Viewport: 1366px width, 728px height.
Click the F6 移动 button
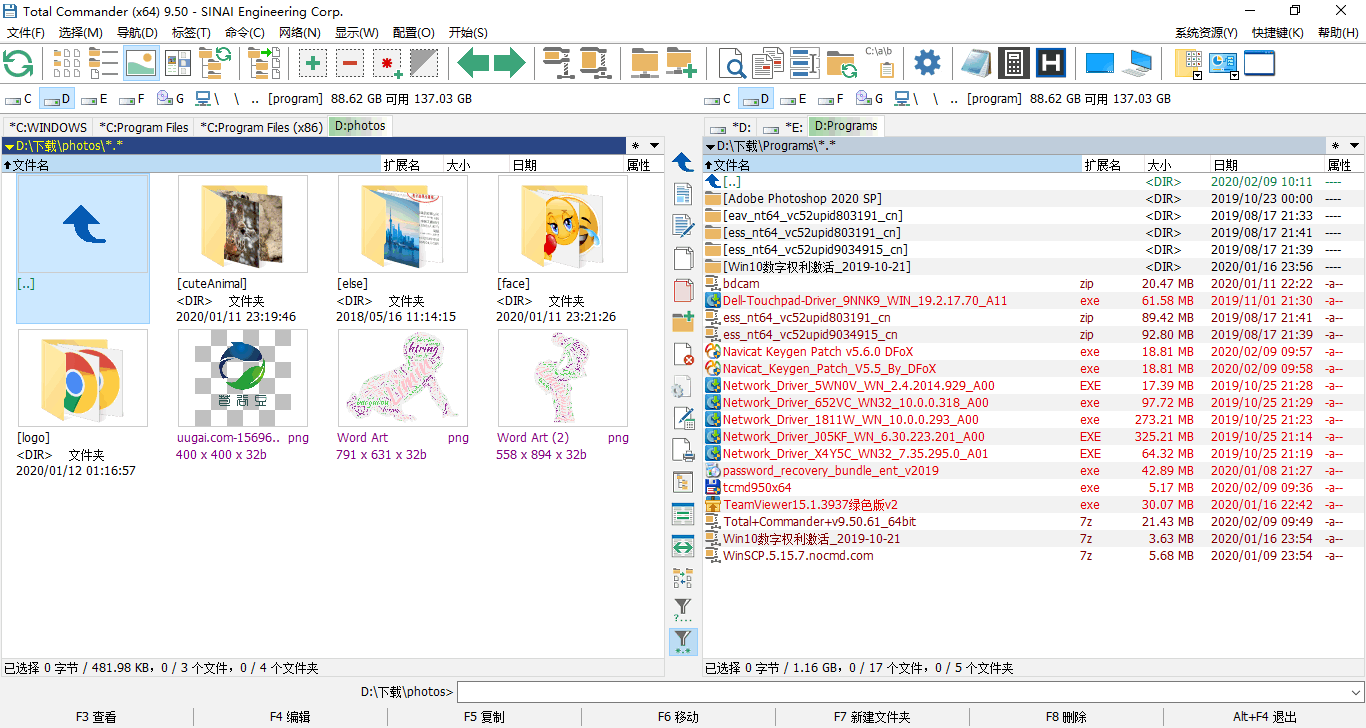tap(678, 717)
